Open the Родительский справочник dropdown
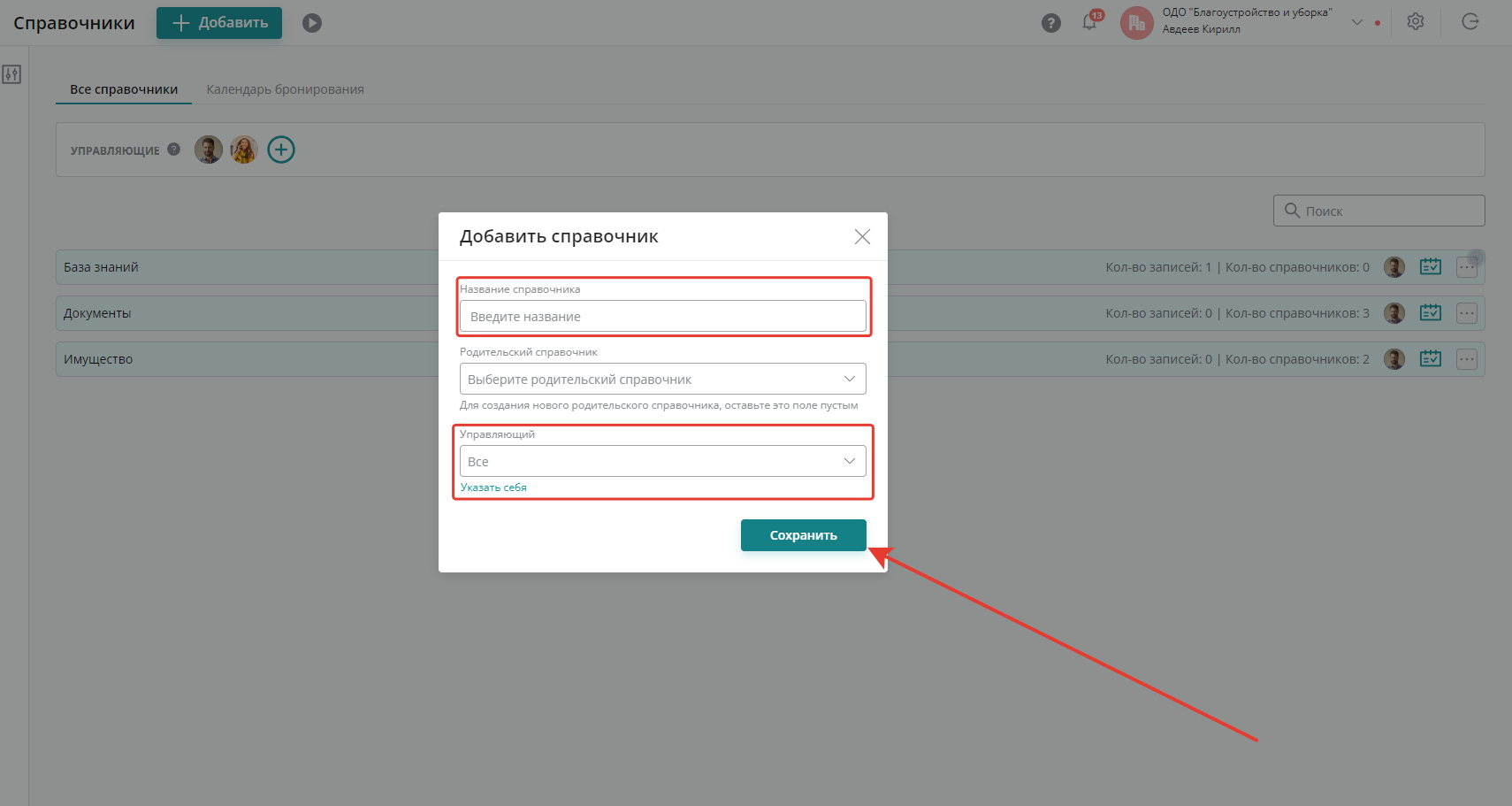Image resolution: width=1512 pixels, height=806 pixels. point(663,379)
